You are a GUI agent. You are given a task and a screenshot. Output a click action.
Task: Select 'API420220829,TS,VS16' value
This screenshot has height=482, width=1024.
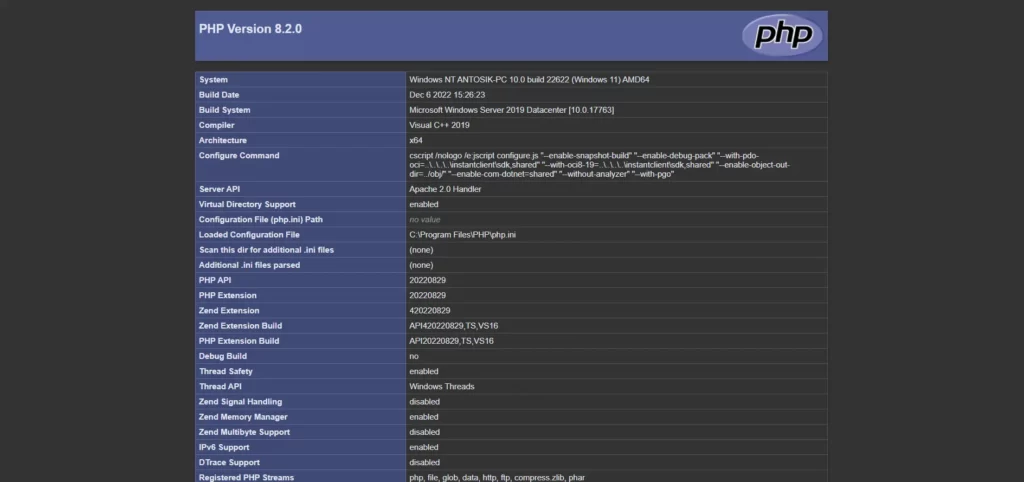pyautogui.click(x=454, y=325)
